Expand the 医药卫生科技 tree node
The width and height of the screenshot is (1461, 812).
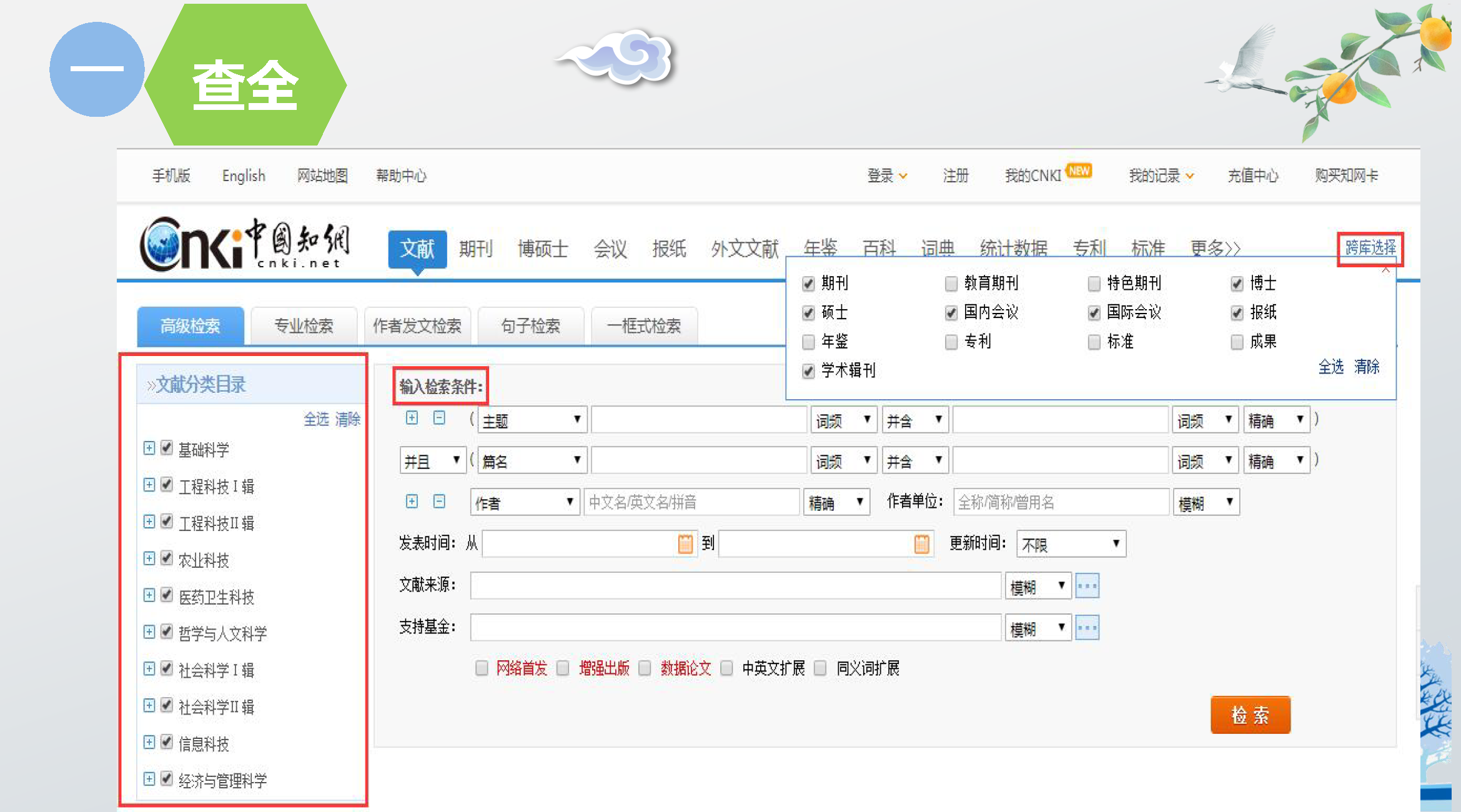pos(149,596)
